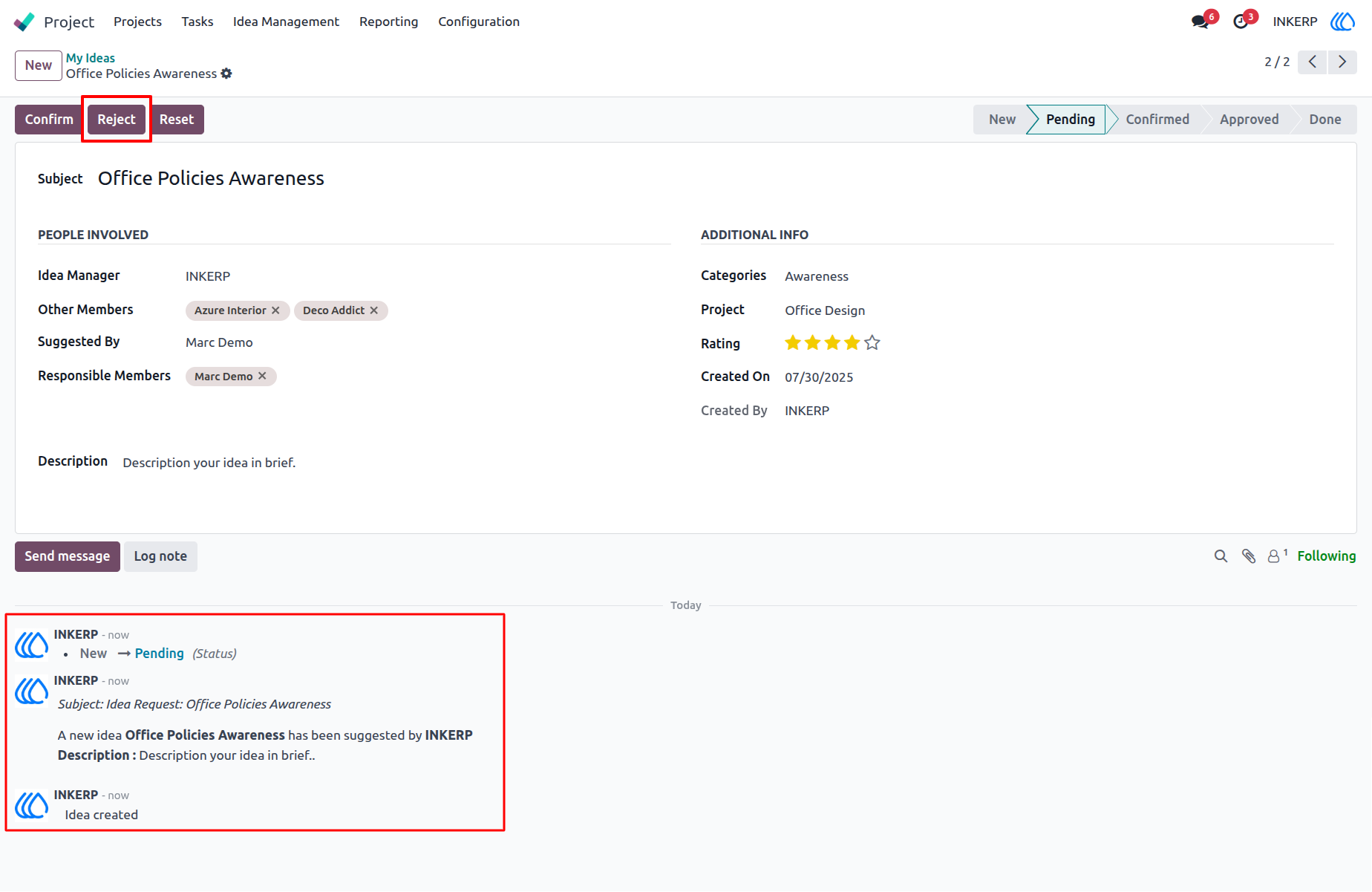1372x892 pixels.
Task: Open the activities clock icon
Action: click(x=1241, y=22)
